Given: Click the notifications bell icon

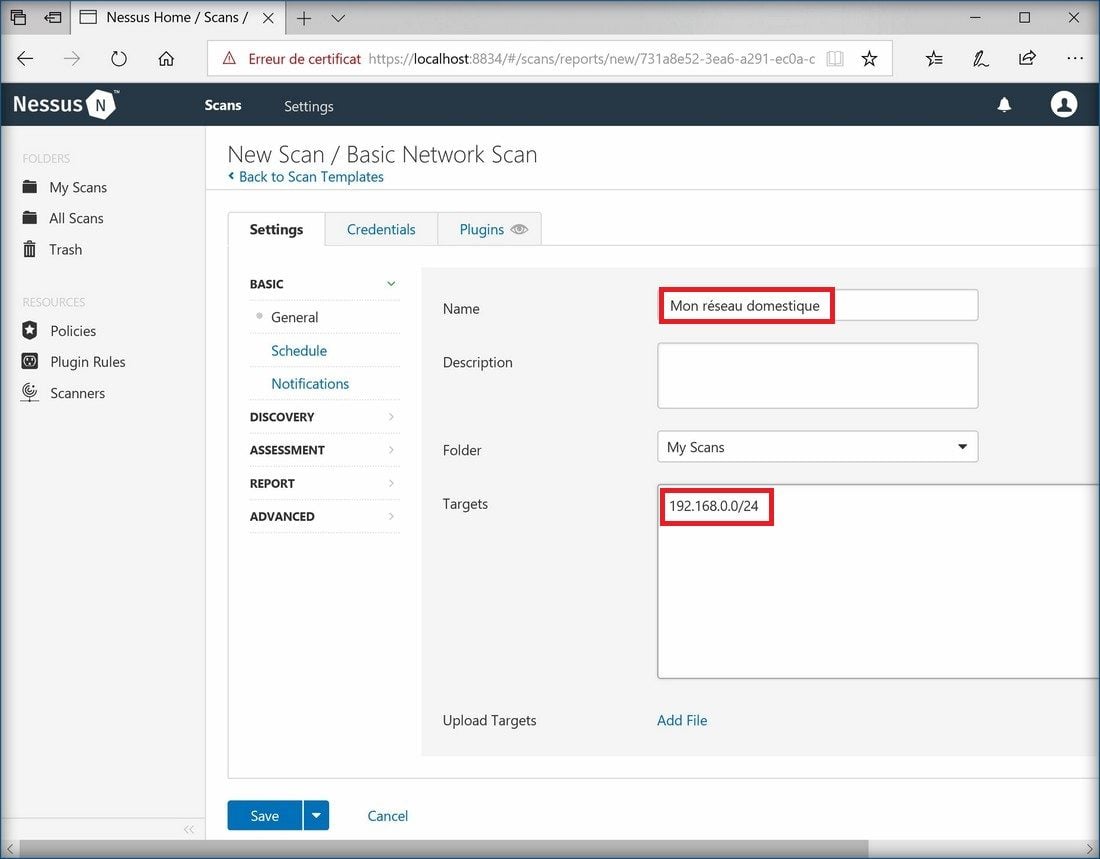Looking at the screenshot, I should click(x=1004, y=105).
